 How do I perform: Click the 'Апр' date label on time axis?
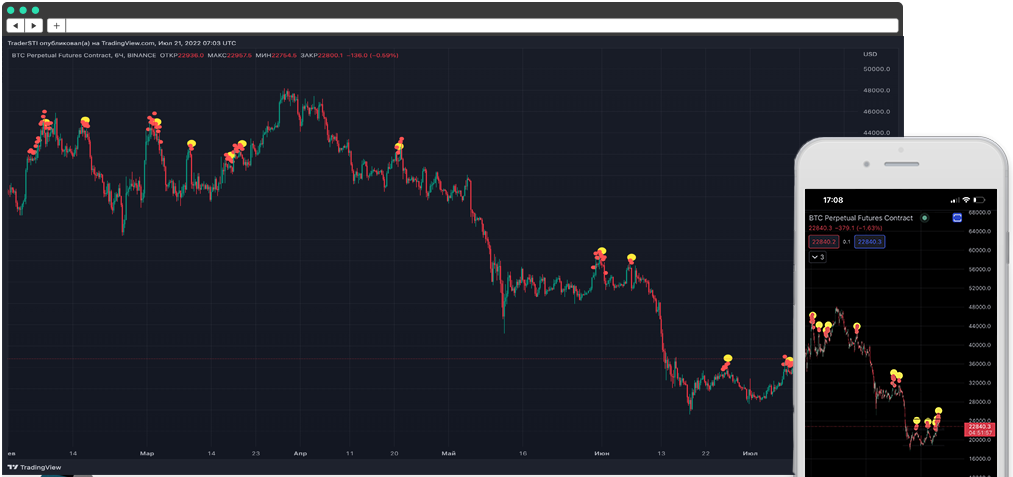click(300, 454)
